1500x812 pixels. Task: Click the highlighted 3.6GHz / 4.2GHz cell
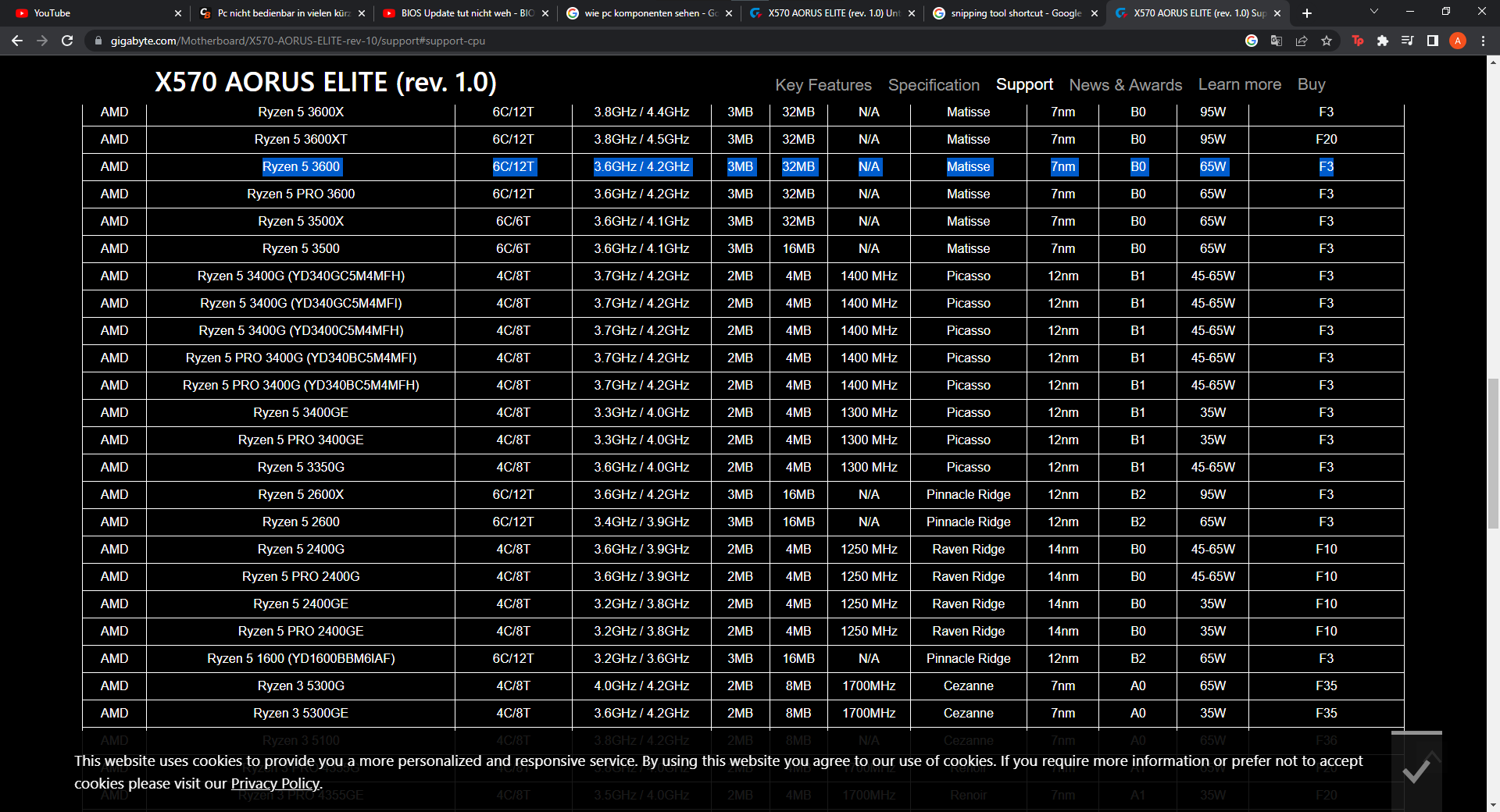pyautogui.click(x=641, y=166)
